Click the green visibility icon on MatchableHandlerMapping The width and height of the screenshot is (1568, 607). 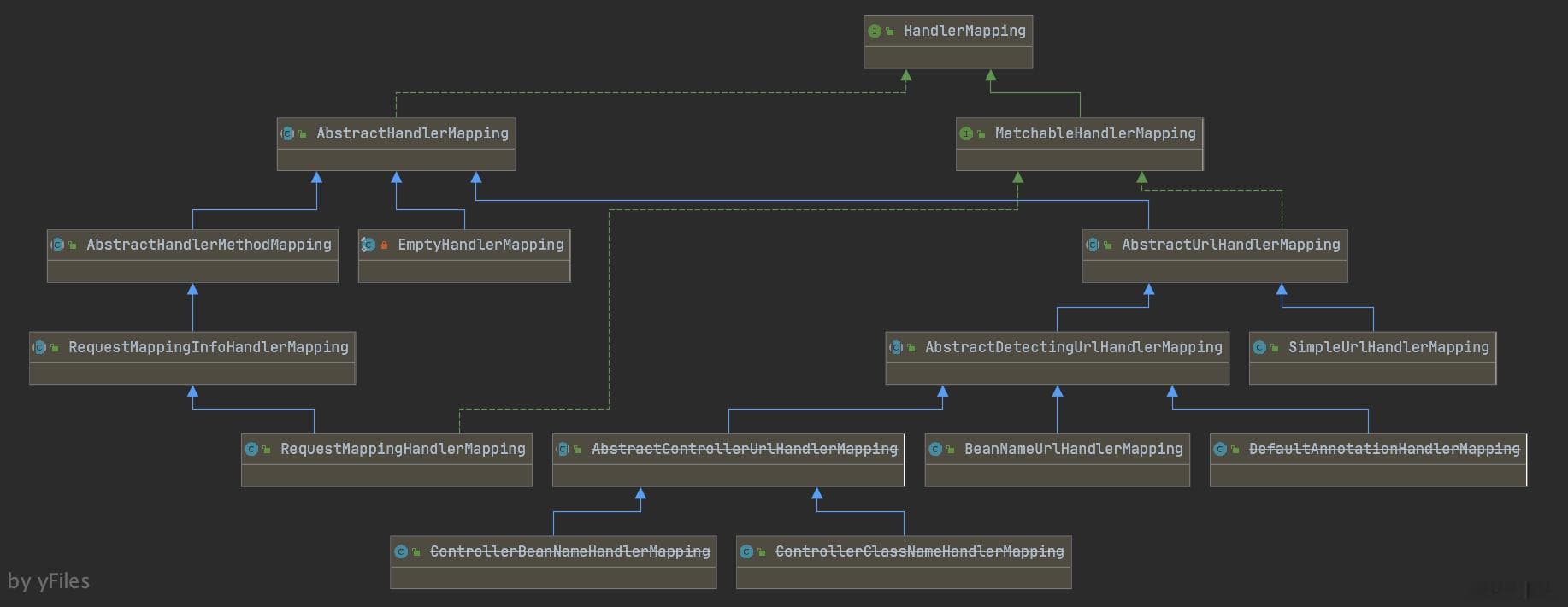[981, 134]
